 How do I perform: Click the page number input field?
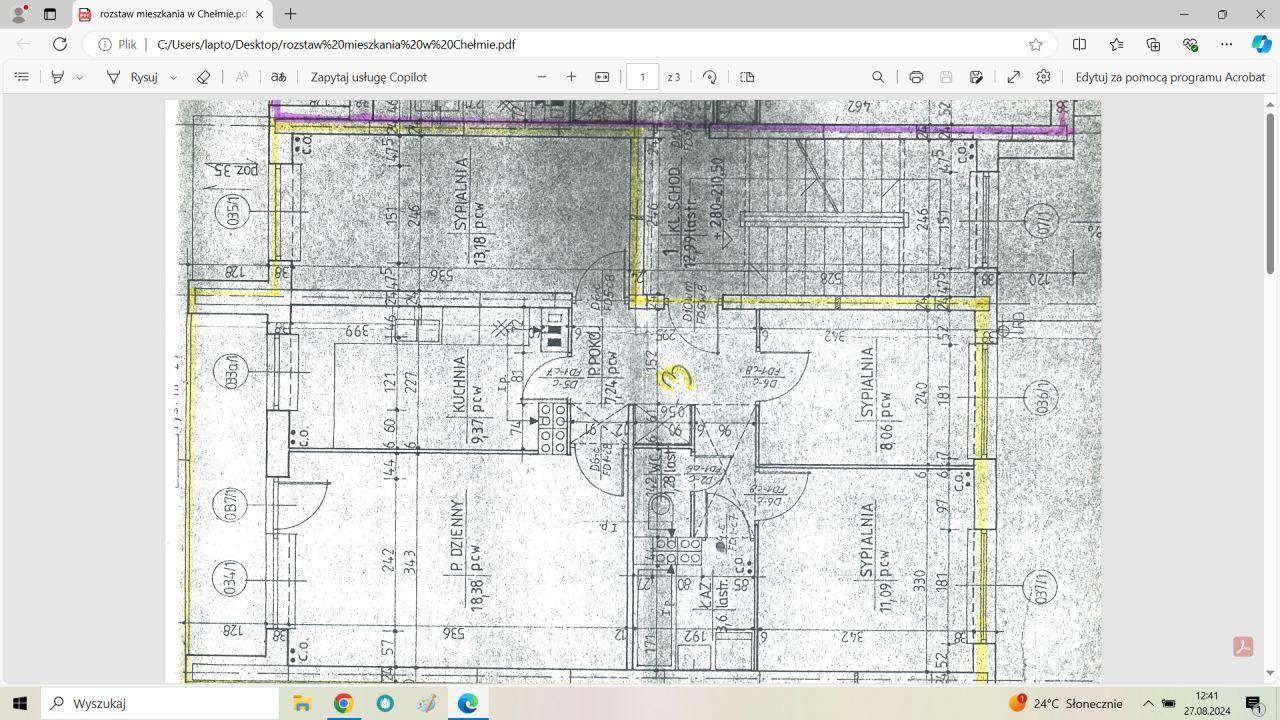[x=642, y=77]
